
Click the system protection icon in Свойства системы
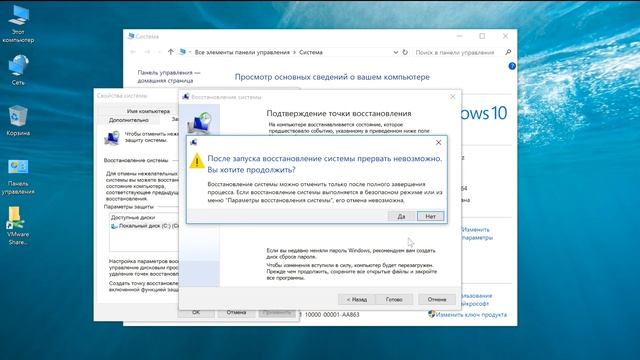pos(111,138)
